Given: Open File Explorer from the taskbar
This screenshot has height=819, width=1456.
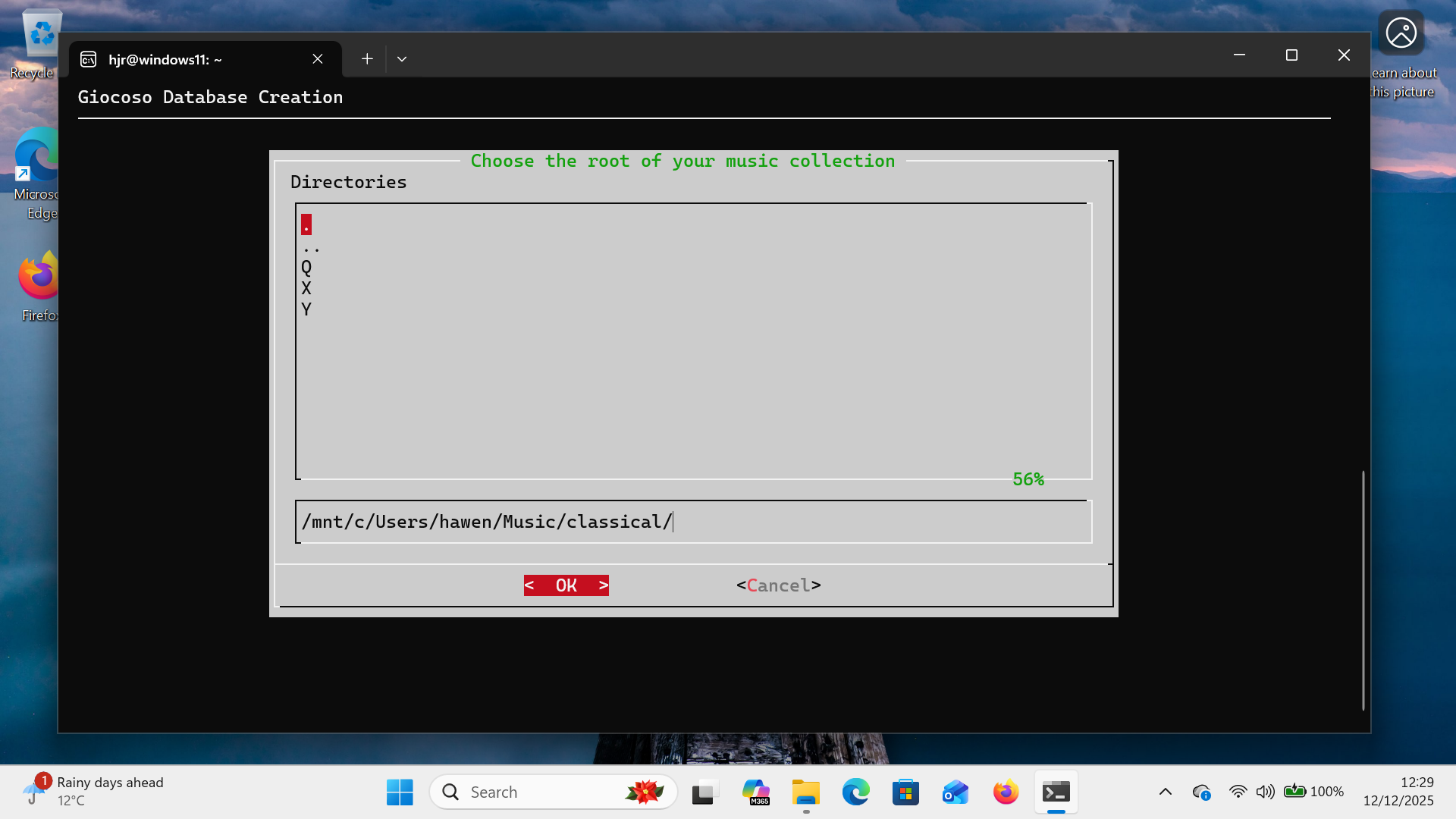Looking at the screenshot, I should (805, 791).
